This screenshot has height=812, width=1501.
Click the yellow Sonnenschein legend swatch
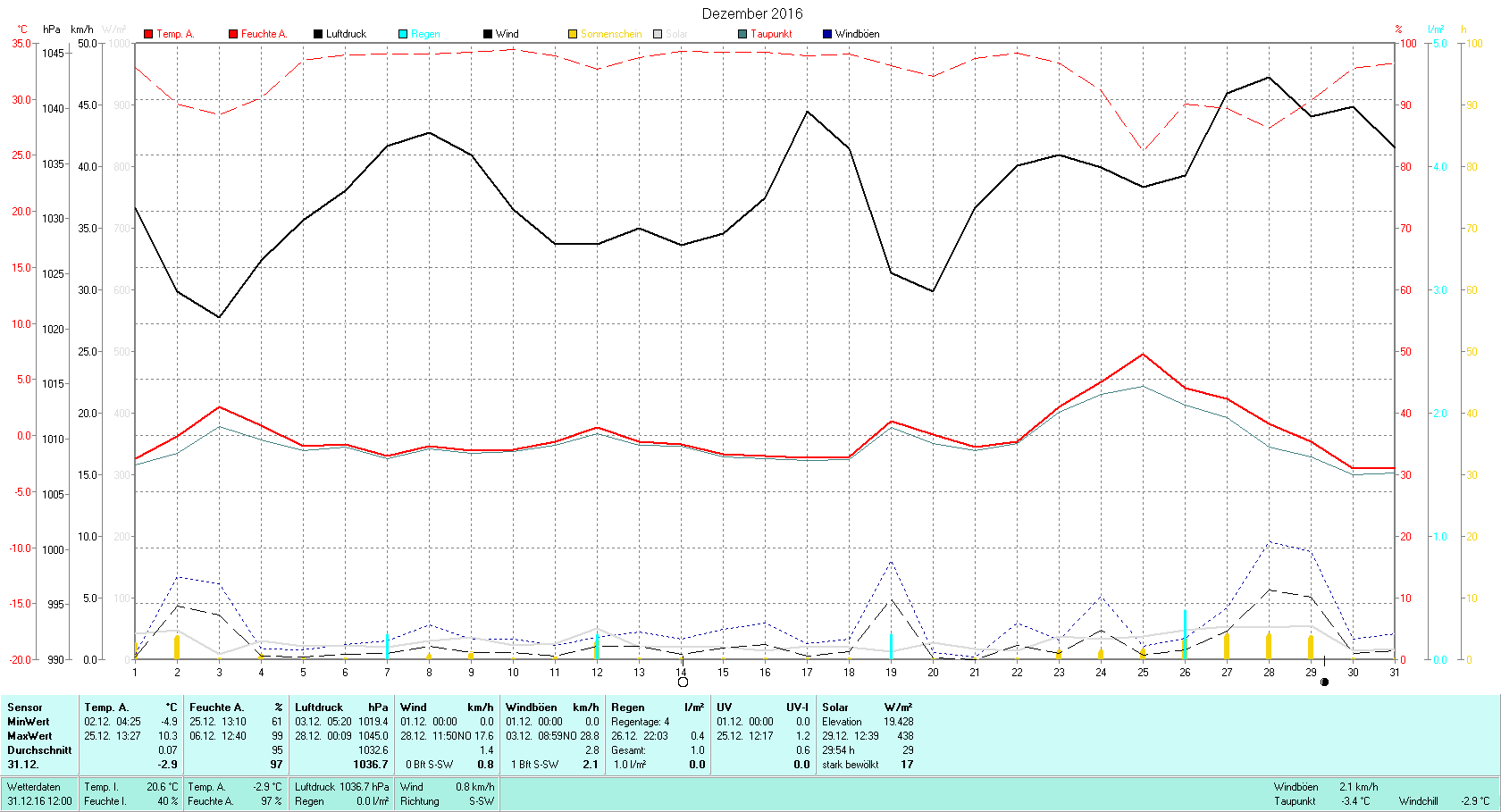[573, 34]
